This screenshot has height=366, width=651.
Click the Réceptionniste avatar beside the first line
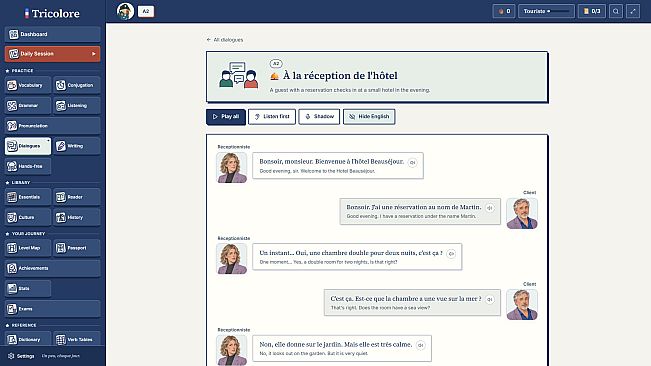[x=232, y=167]
